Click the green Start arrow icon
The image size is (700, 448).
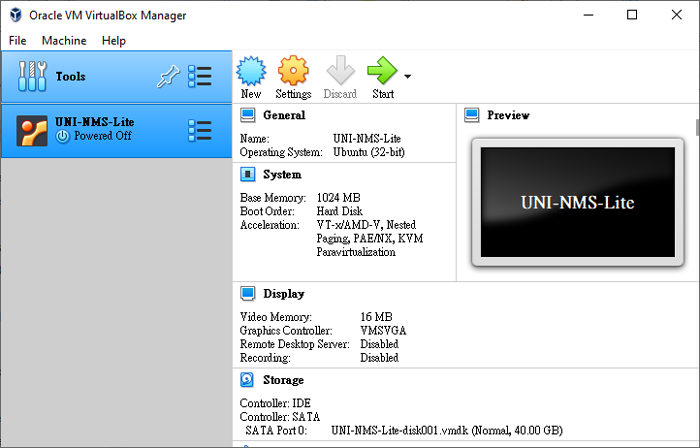click(382, 71)
